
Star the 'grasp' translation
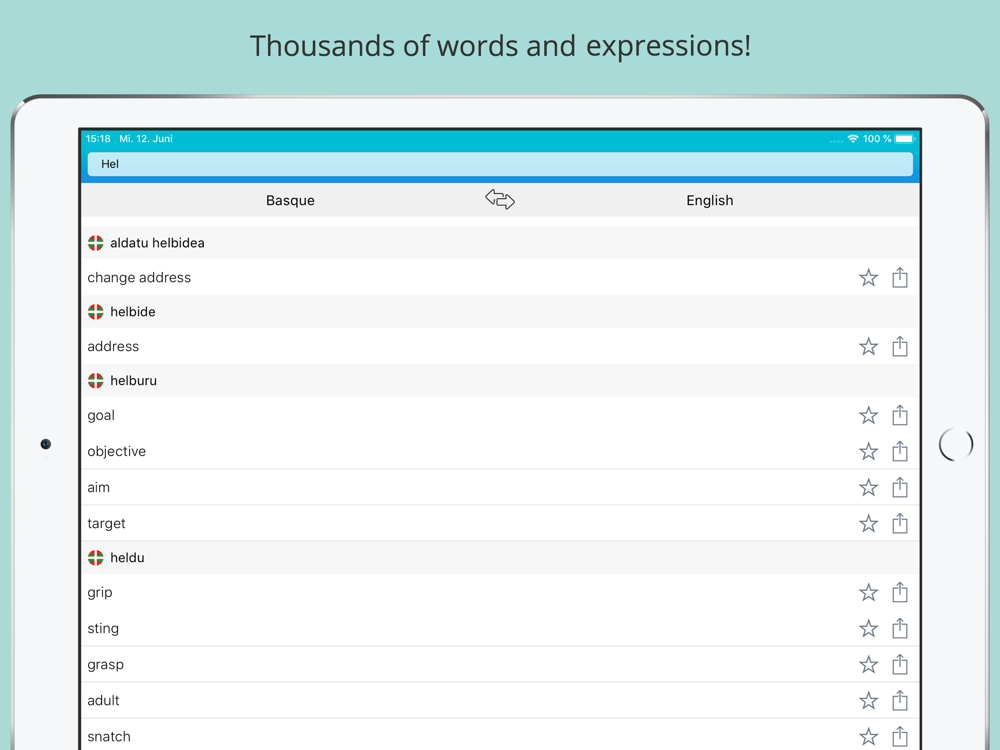[x=868, y=665]
